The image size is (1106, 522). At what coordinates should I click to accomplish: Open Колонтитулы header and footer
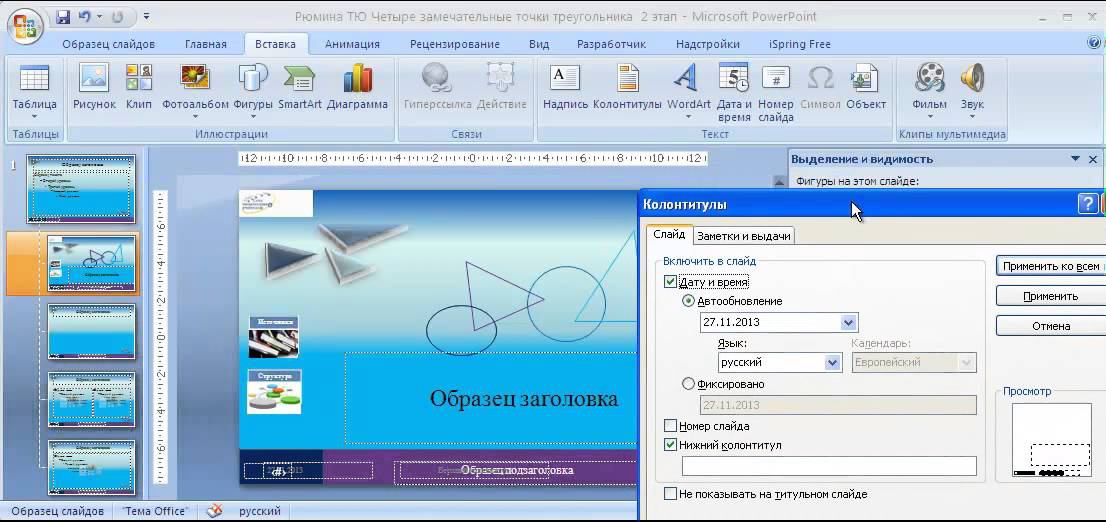pos(627,87)
